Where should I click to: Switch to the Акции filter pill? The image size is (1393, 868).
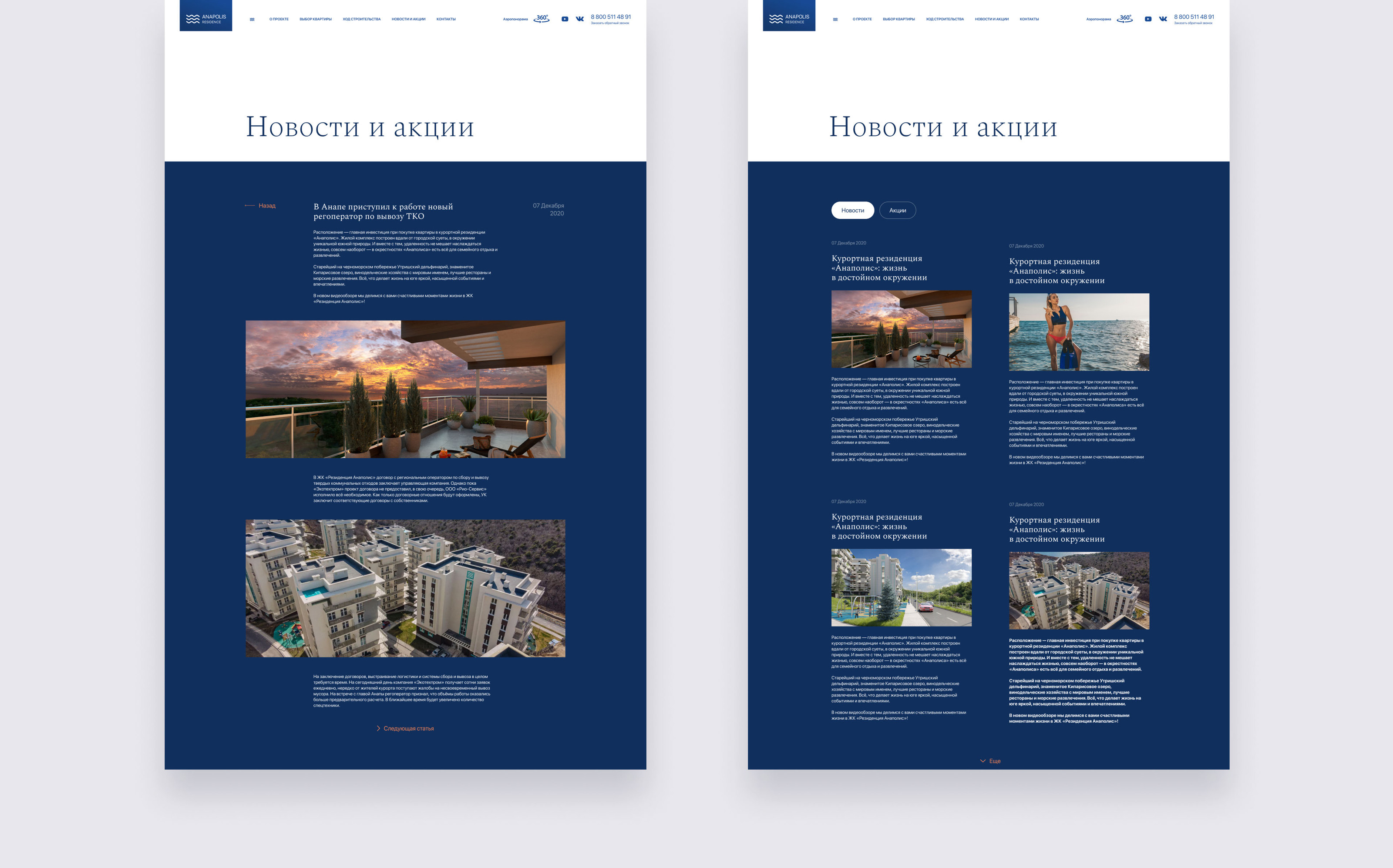[897, 210]
